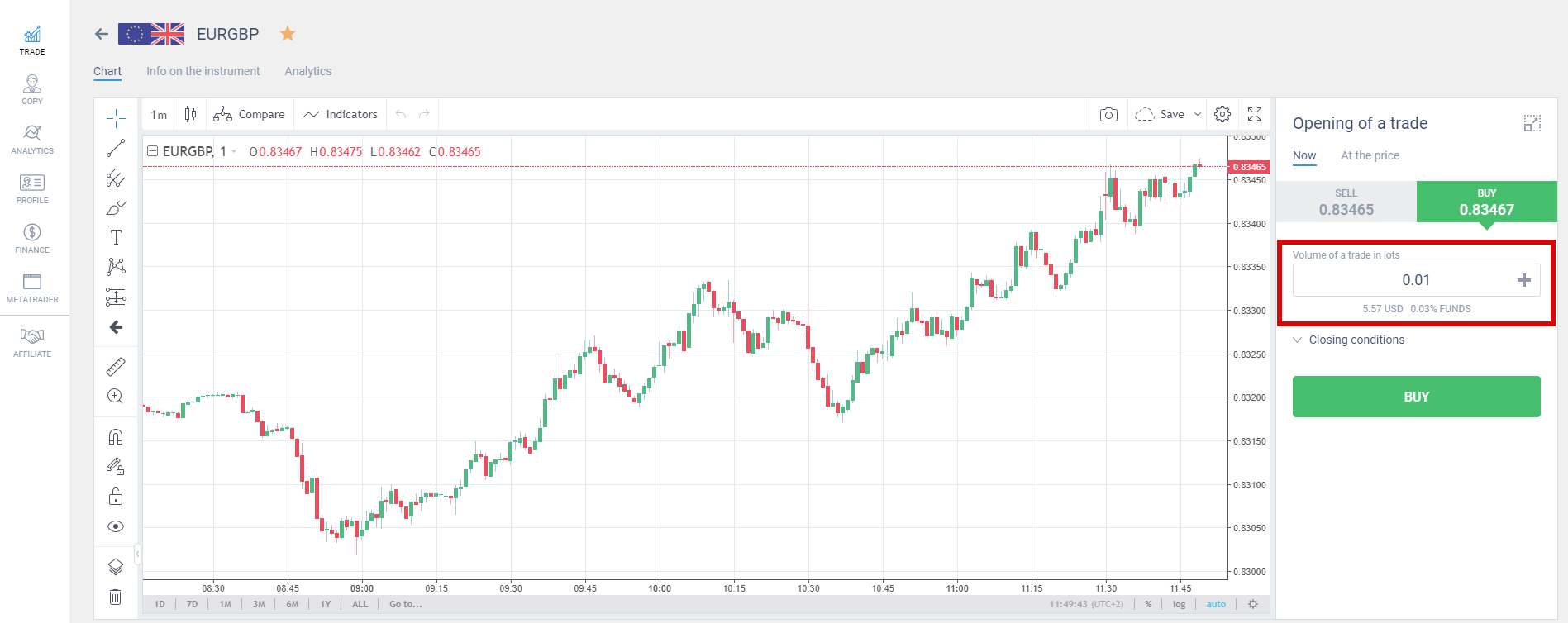This screenshot has height=623, width=1568.
Task: Switch to the Analytics tab
Action: coord(308,71)
